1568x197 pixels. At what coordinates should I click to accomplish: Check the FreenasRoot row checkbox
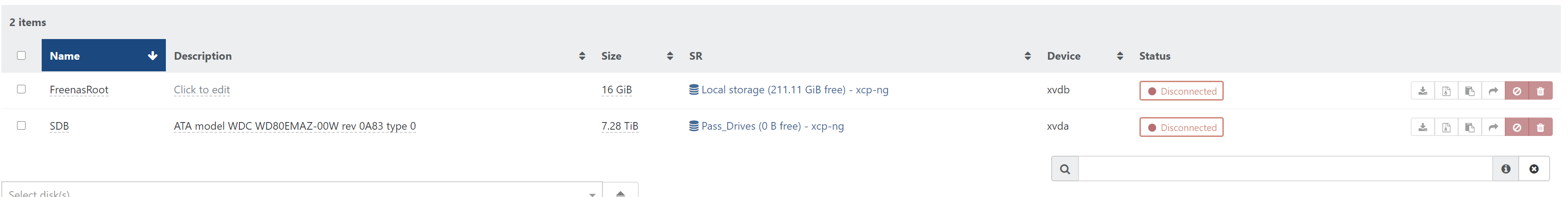tap(22, 89)
